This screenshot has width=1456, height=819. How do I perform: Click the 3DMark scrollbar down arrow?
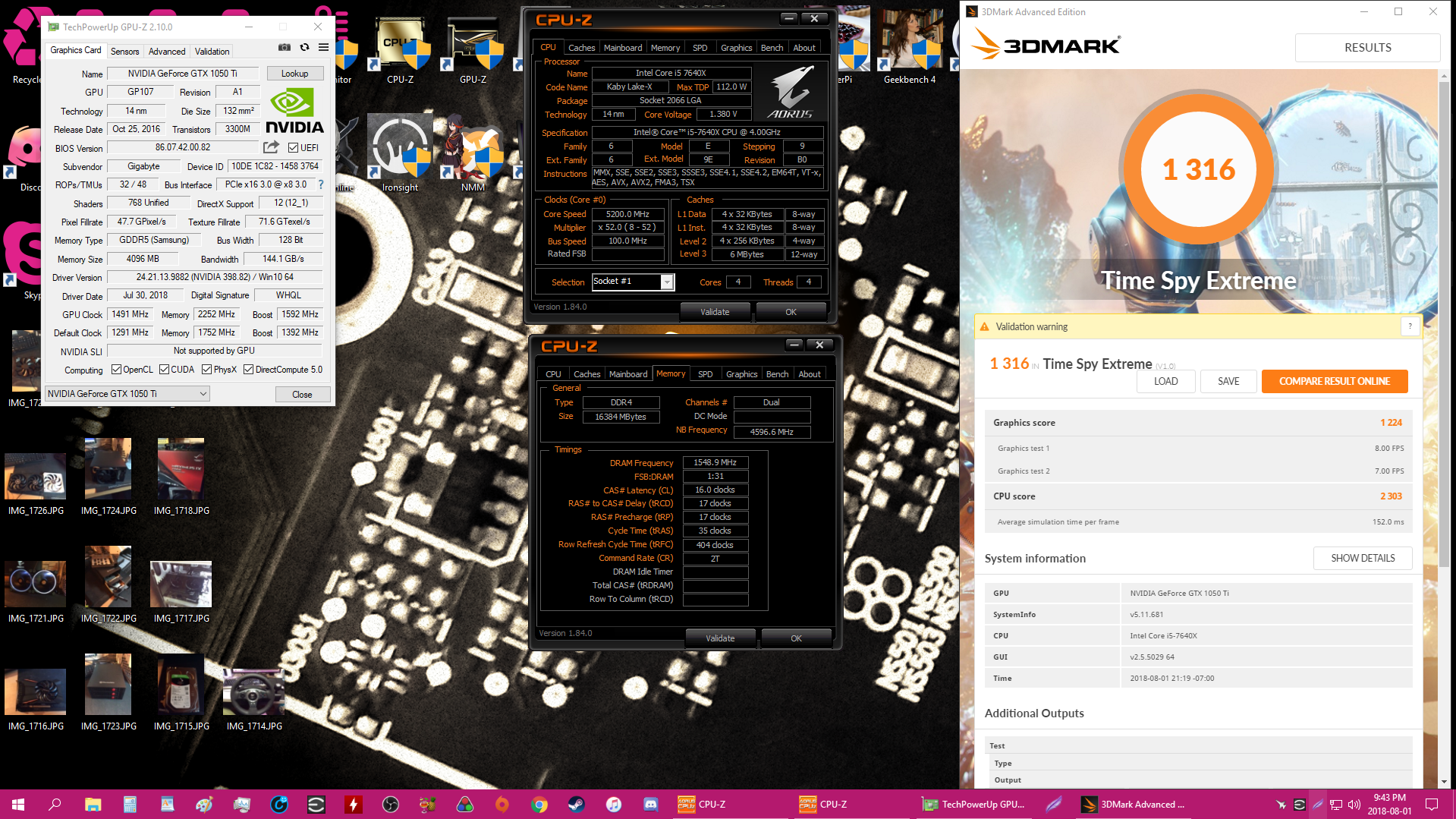1444,782
